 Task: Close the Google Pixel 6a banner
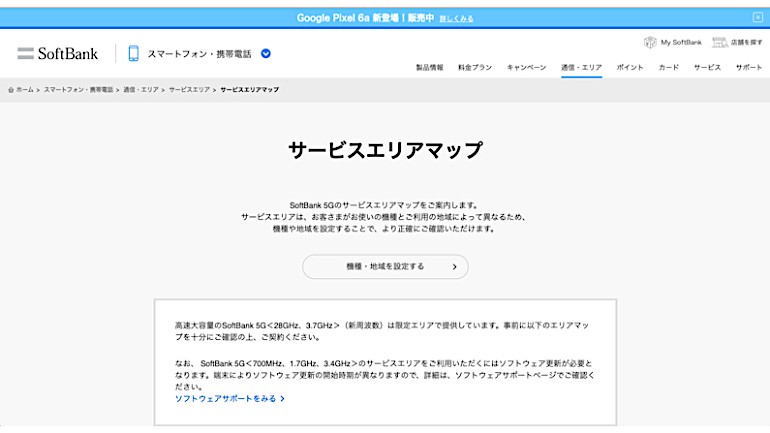pos(757,17)
